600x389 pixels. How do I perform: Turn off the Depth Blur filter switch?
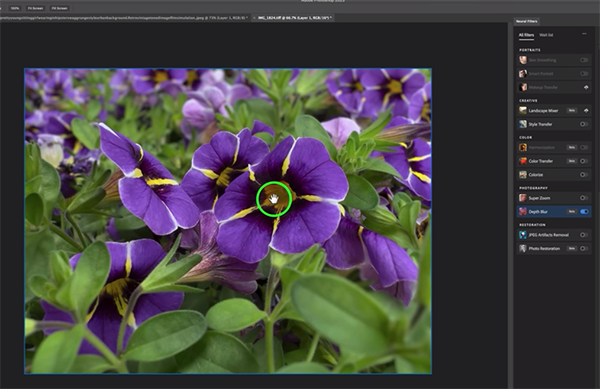coord(584,212)
